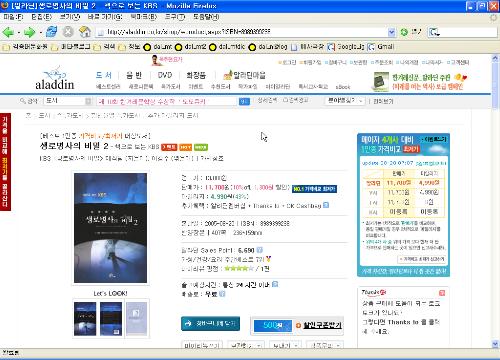Screen dimensions: 500x360
Task: Open the 파일(F) menu
Action: click(x=13, y=17)
